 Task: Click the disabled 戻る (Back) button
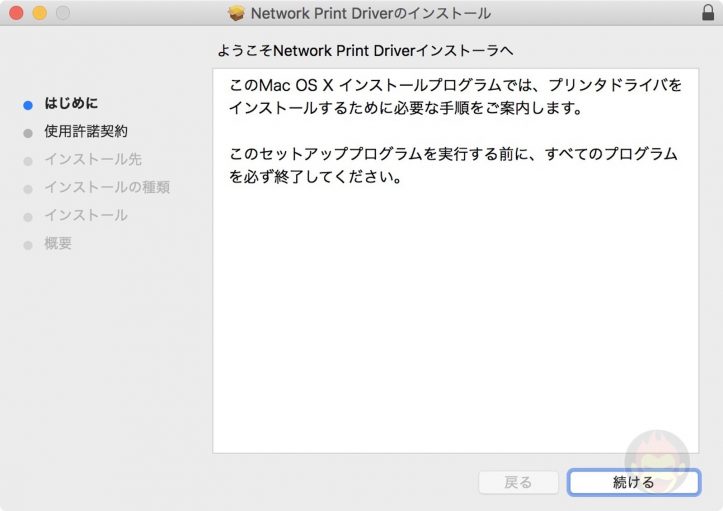pyautogui.click(x=518, y=482)
